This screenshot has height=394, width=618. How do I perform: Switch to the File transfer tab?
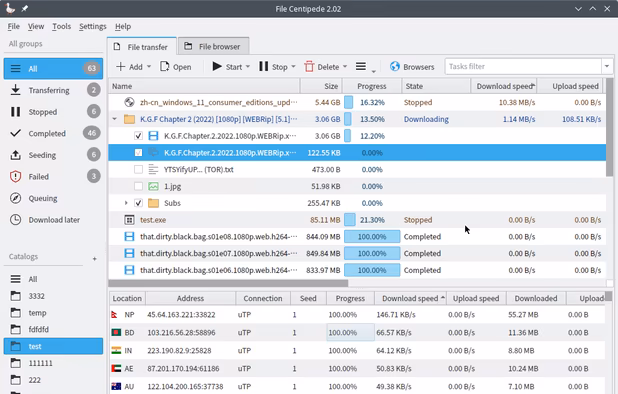click(x=142, y=46)
